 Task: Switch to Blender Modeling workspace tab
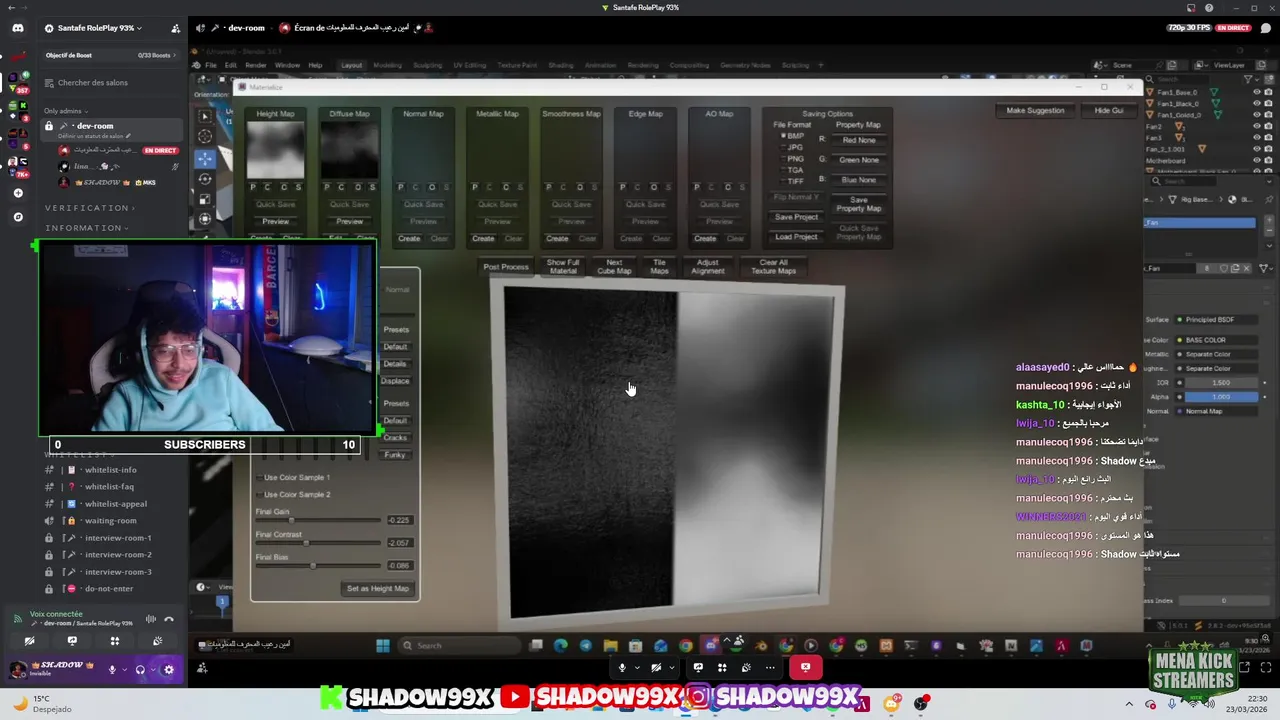(x=387, y=66)
